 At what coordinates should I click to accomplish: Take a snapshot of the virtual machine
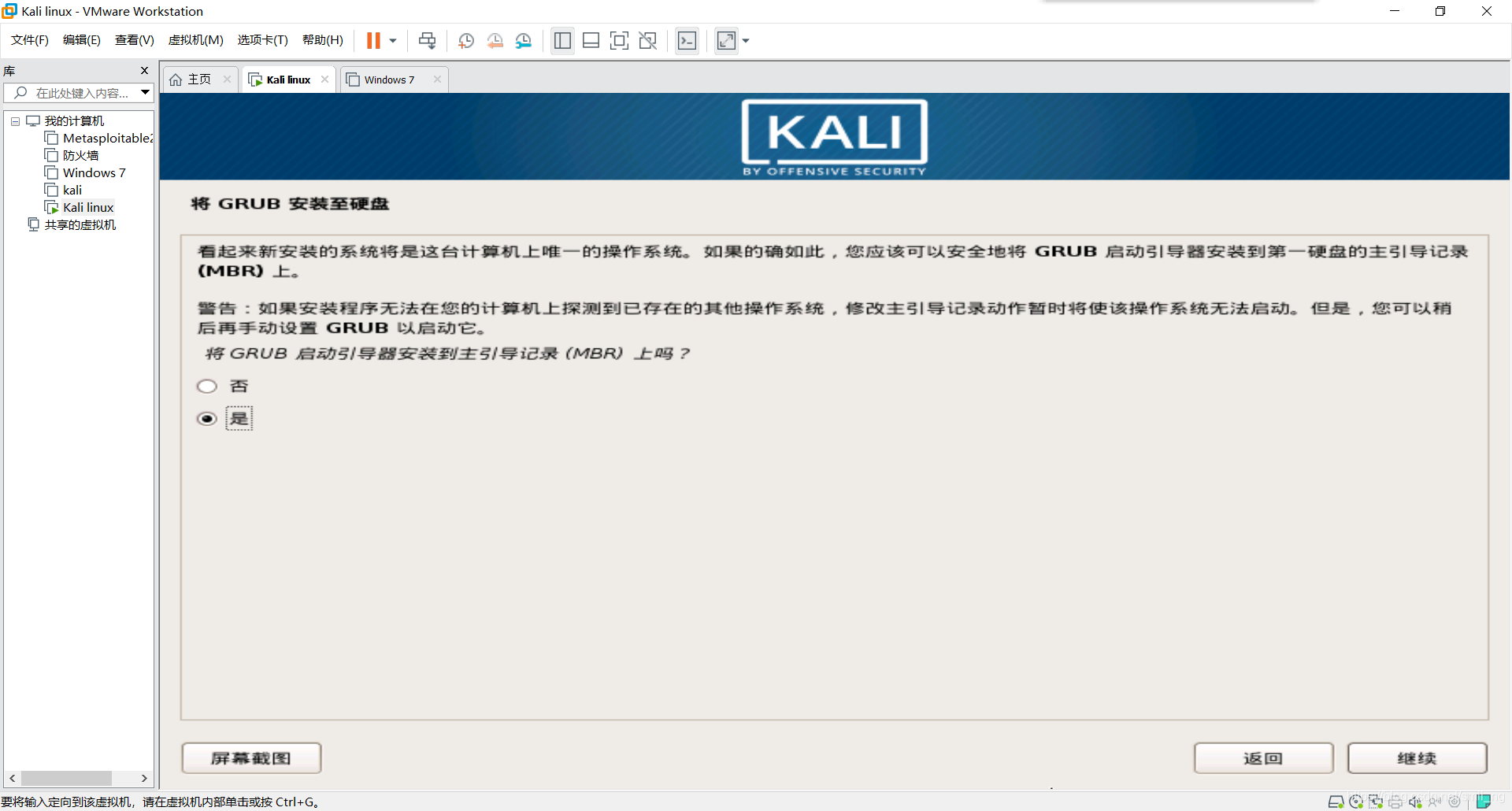466,40
